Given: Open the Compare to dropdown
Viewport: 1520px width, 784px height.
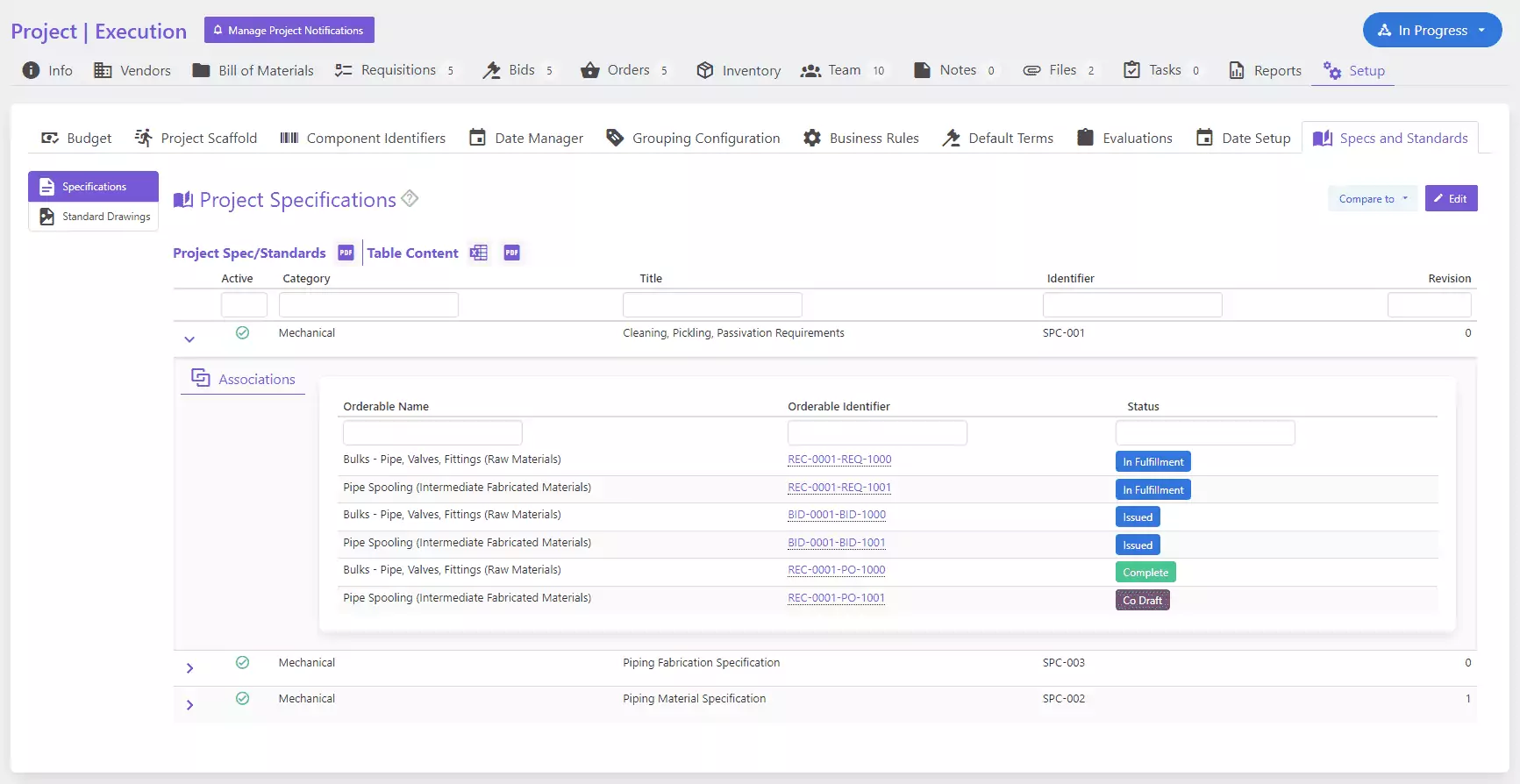Looking at the screenshot, I should [1373, 198].
